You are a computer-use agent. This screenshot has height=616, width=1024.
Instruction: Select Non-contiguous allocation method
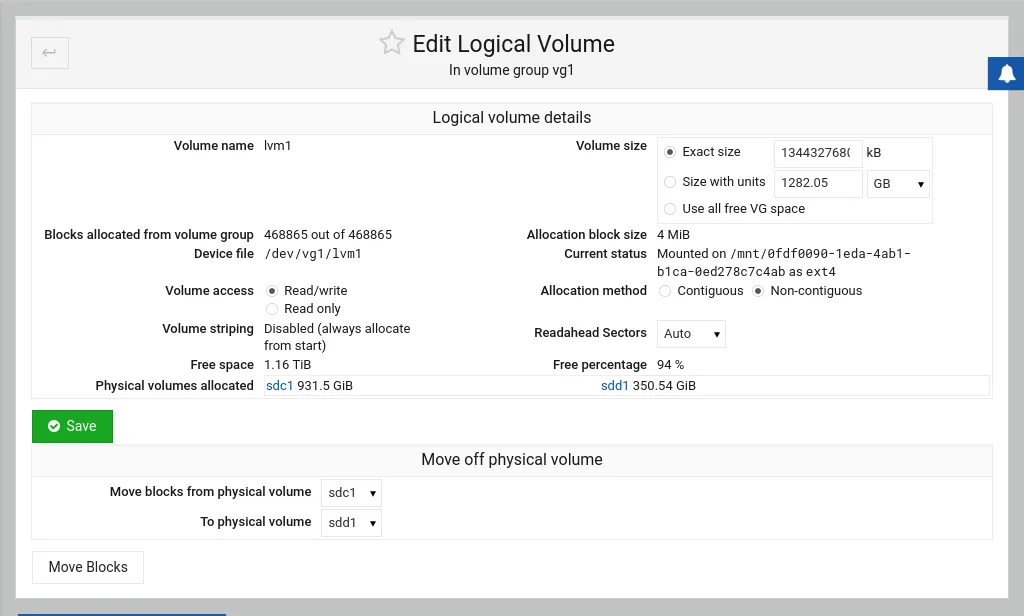[x=758, y=291]
